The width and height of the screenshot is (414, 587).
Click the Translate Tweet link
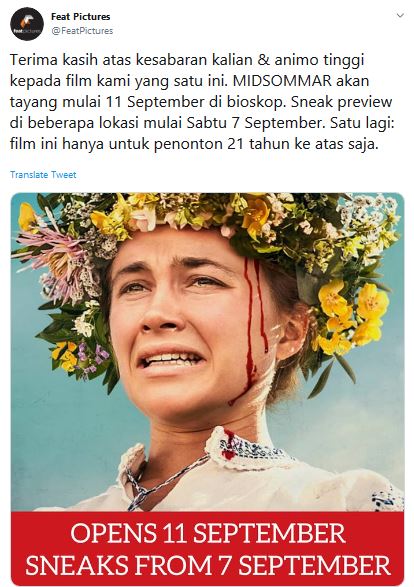pyautogui.click(x=43, y=174)
